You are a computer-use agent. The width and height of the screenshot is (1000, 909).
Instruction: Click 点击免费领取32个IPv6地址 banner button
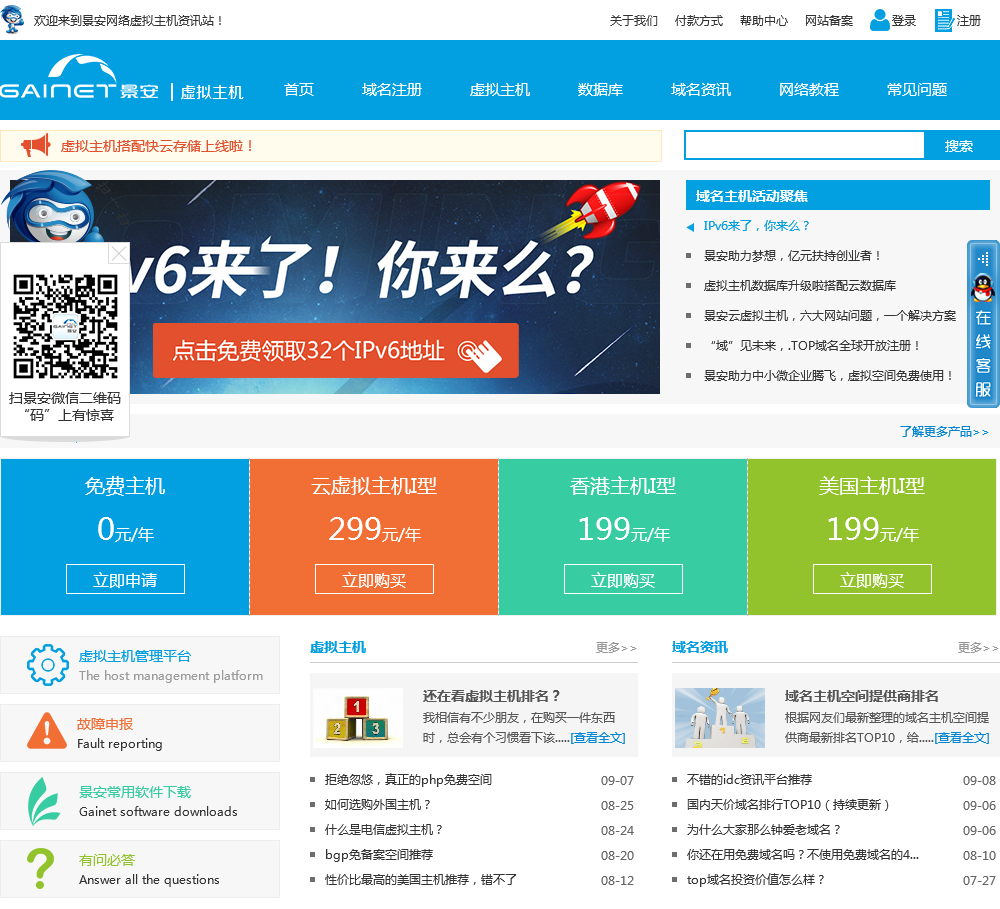[335, 350]
